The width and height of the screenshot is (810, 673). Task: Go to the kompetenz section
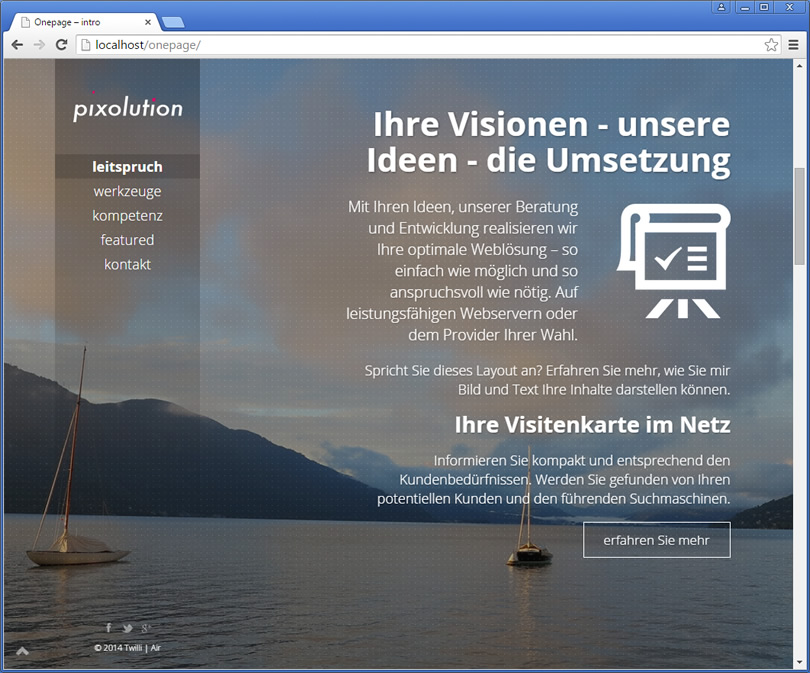[x=127, y=216]
